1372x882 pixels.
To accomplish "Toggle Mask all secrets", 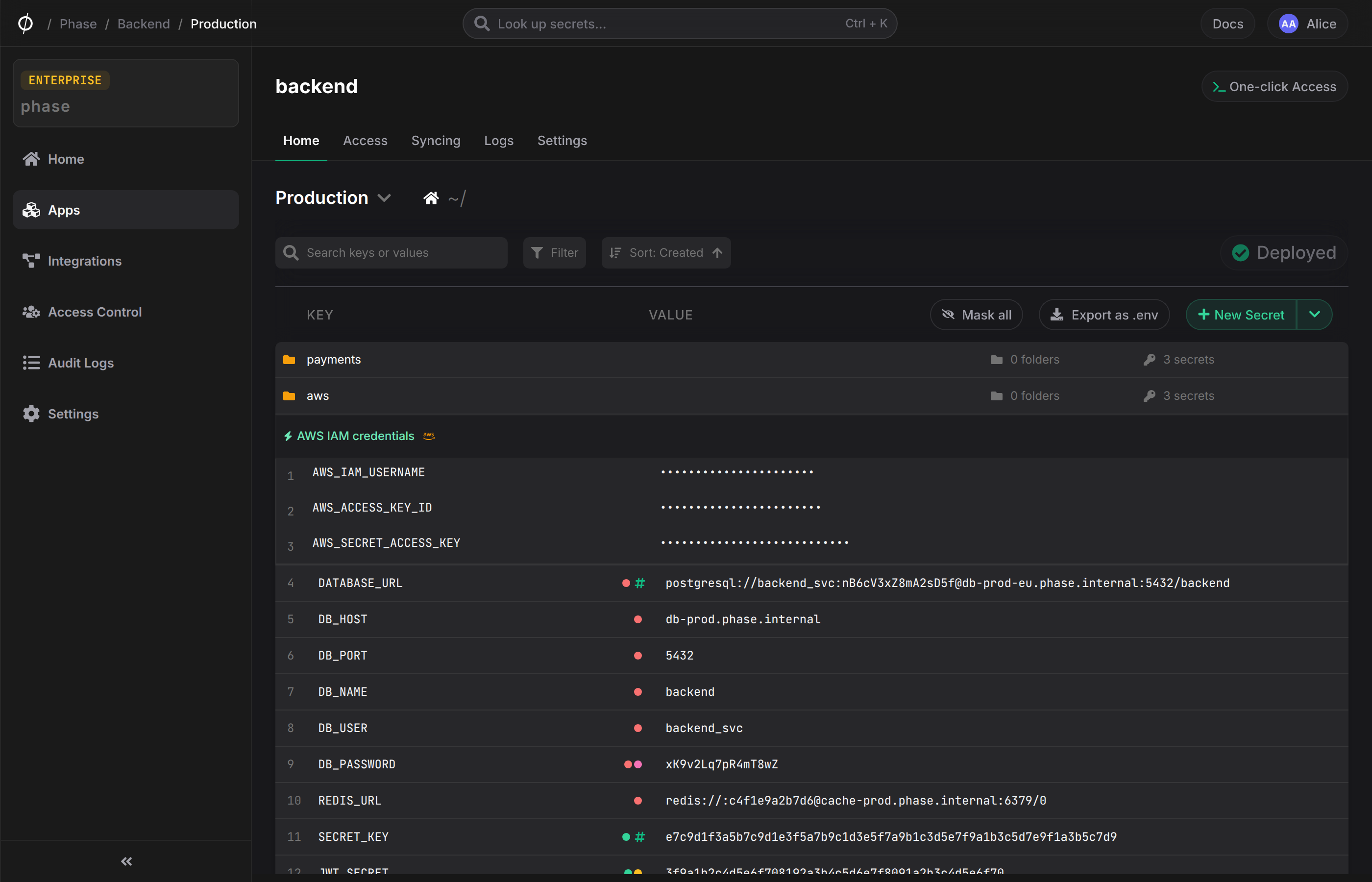I will tap(976, 315).
